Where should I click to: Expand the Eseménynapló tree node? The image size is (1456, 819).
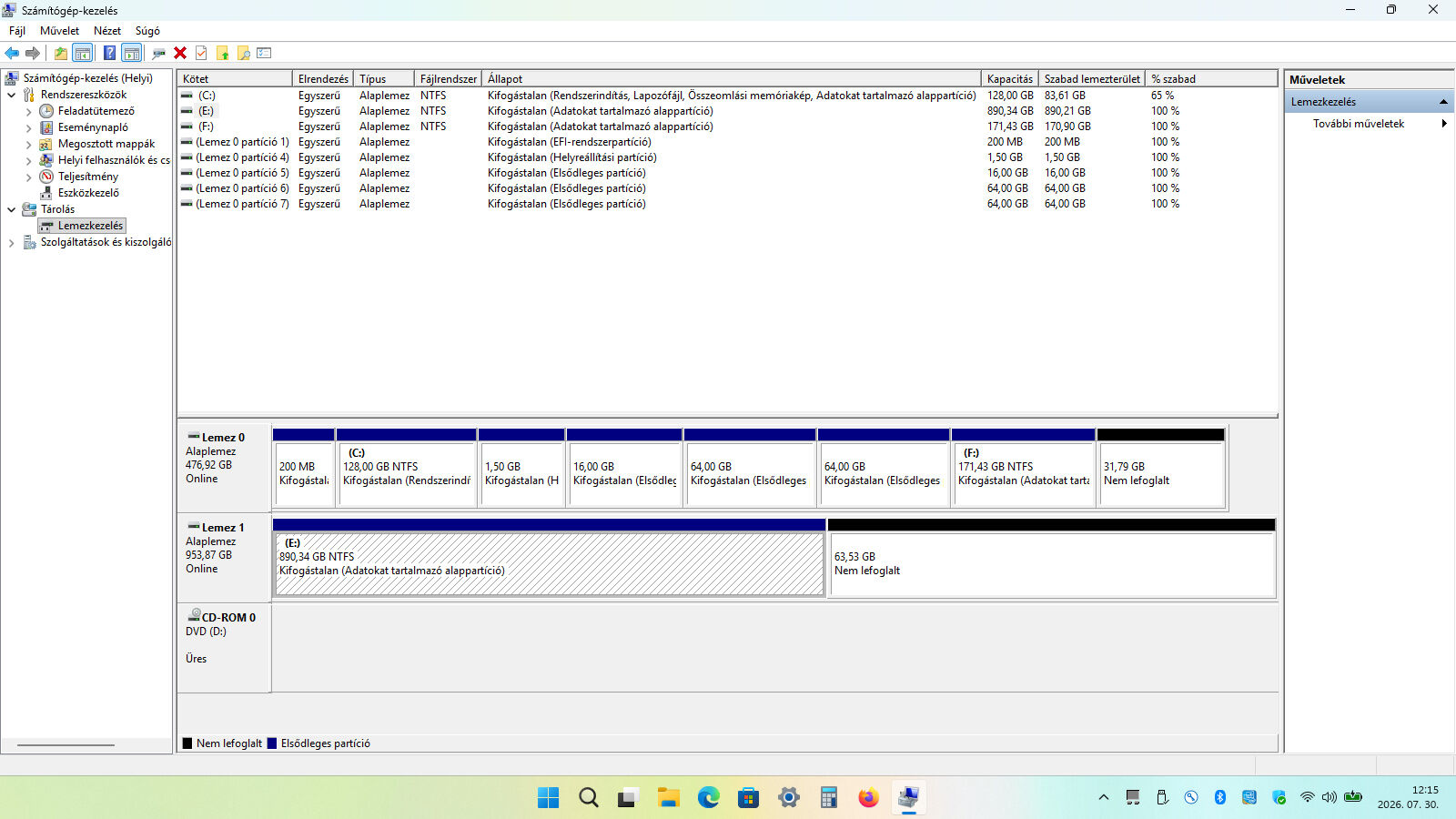point(28,127)
